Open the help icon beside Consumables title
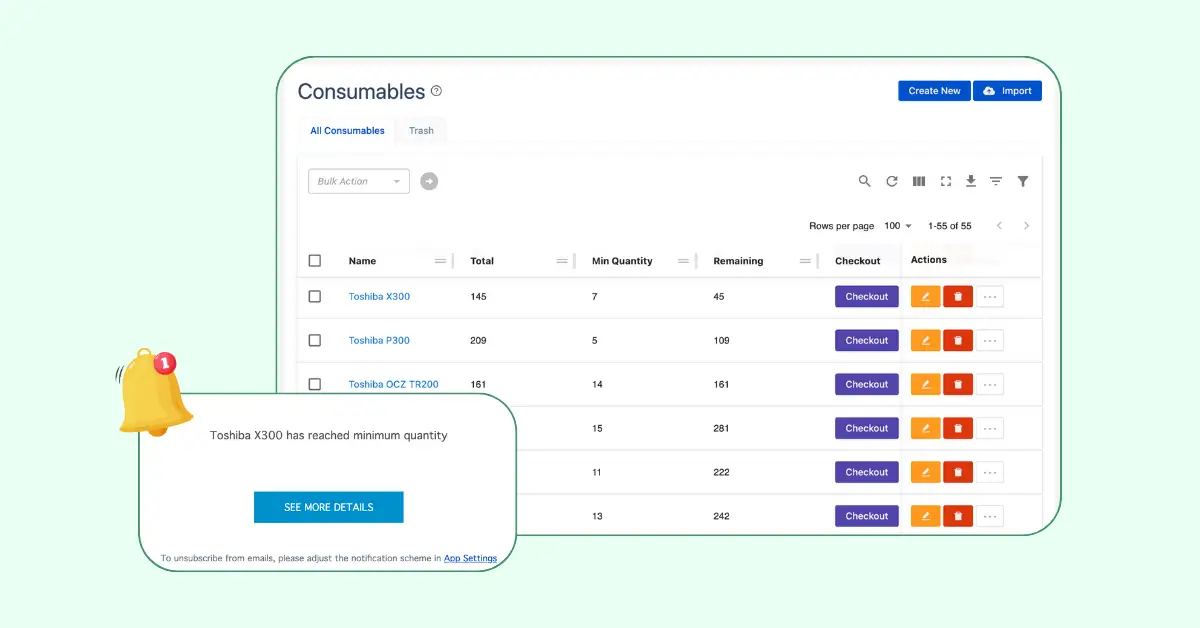 pos(436,91)
